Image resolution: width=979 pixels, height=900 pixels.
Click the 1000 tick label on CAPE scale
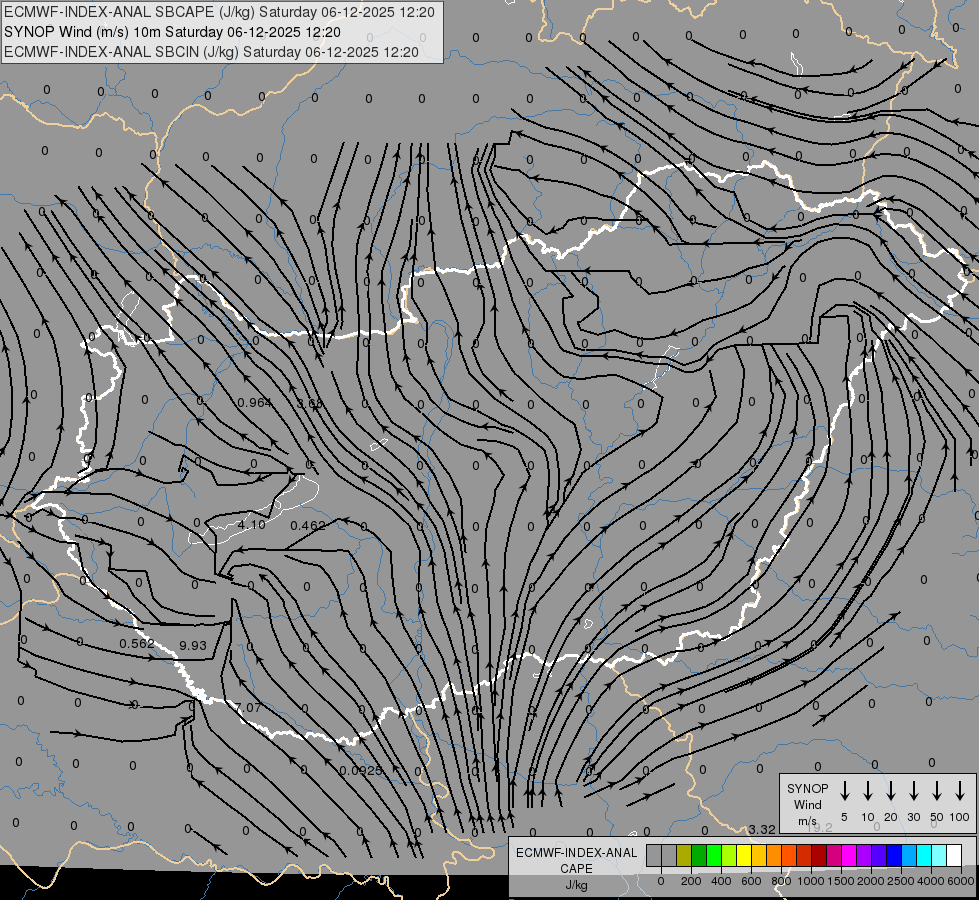click(x=811, y=881)
